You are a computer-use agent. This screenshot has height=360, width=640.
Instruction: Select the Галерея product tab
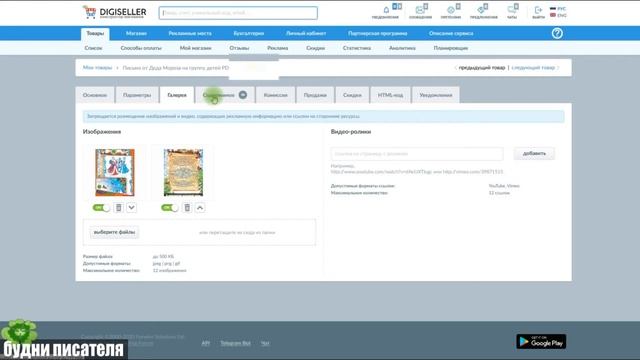point(177,95)
